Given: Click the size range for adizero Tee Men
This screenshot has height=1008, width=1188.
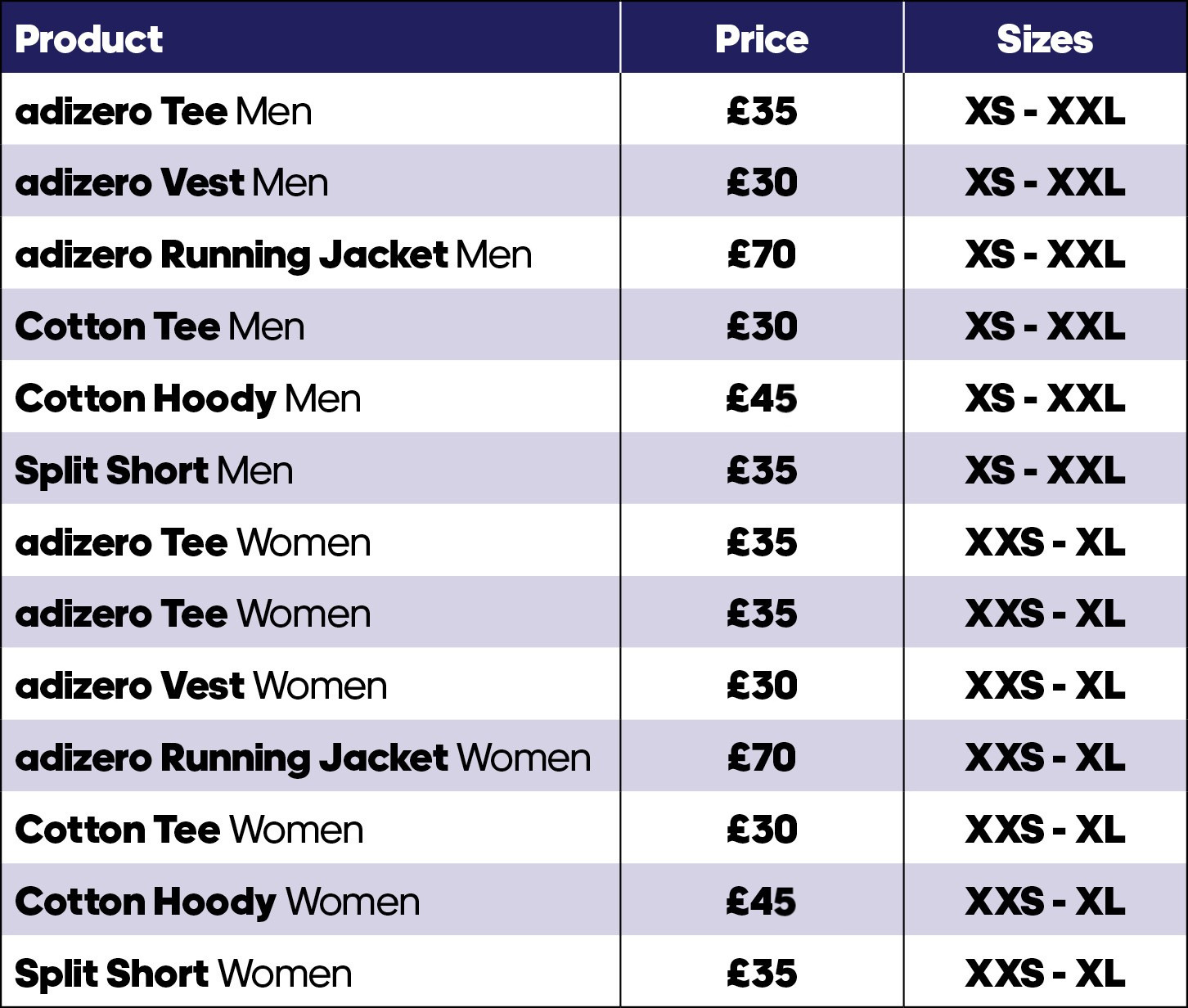Looking at the screenshot, I should point(1044,111).
